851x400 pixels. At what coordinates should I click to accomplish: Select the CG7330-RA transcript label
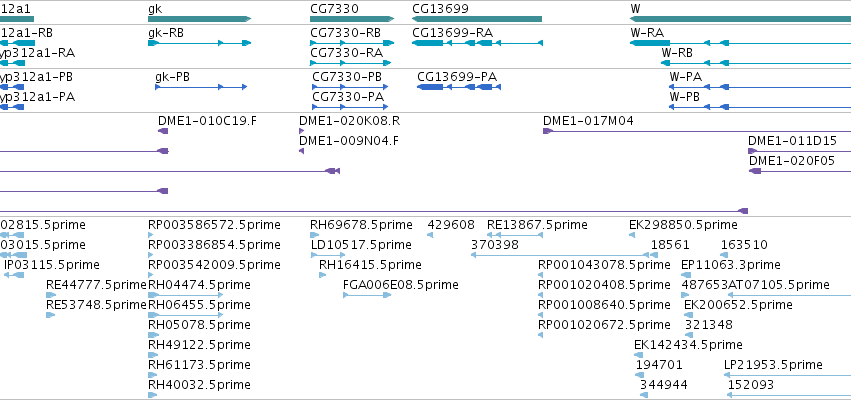[346, 53]
